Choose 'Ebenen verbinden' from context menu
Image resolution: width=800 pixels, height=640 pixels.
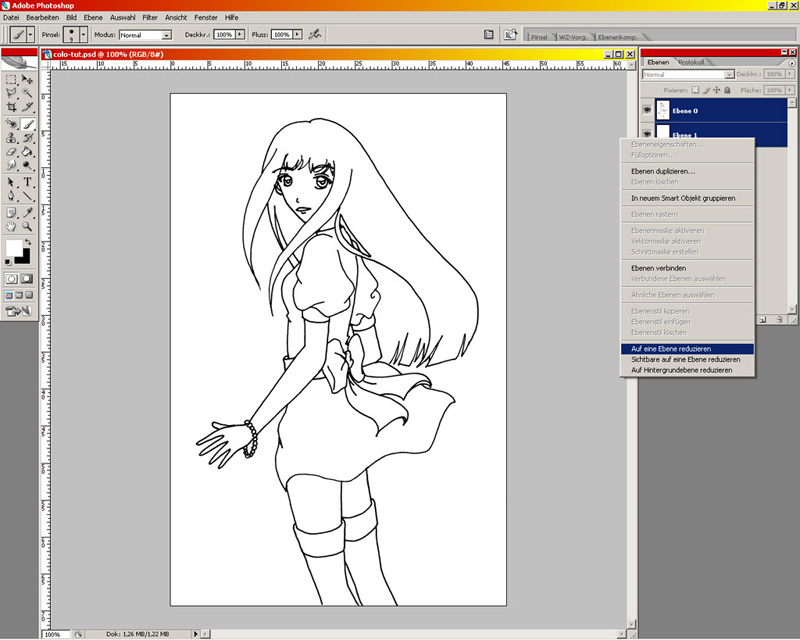687,268
